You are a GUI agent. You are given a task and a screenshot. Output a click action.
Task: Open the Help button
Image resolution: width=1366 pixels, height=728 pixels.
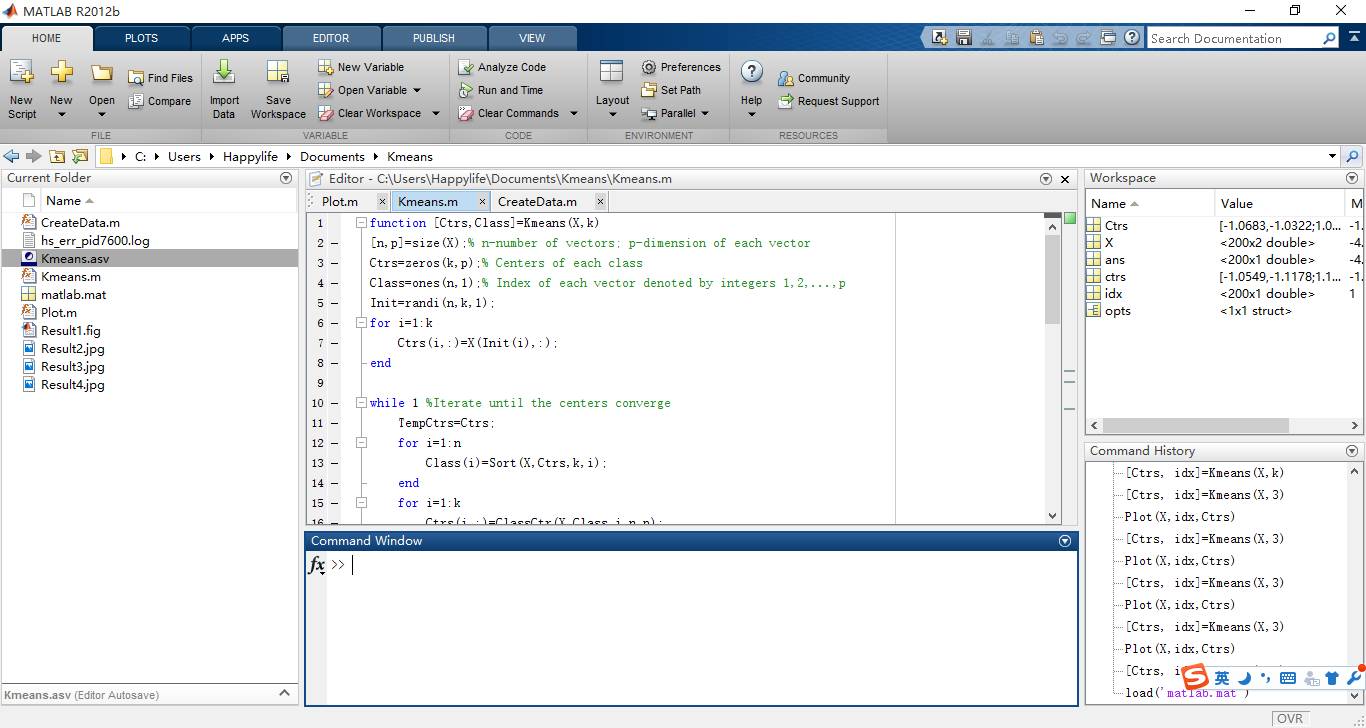coord(751,88)
